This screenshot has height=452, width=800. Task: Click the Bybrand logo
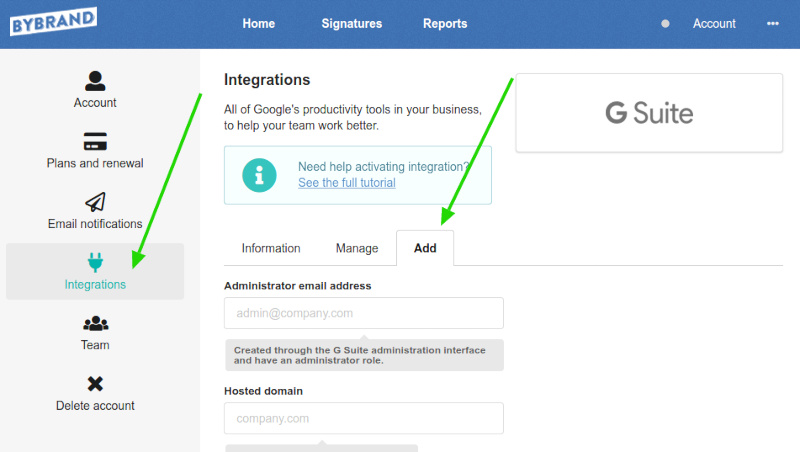click(x=53, y=21)
